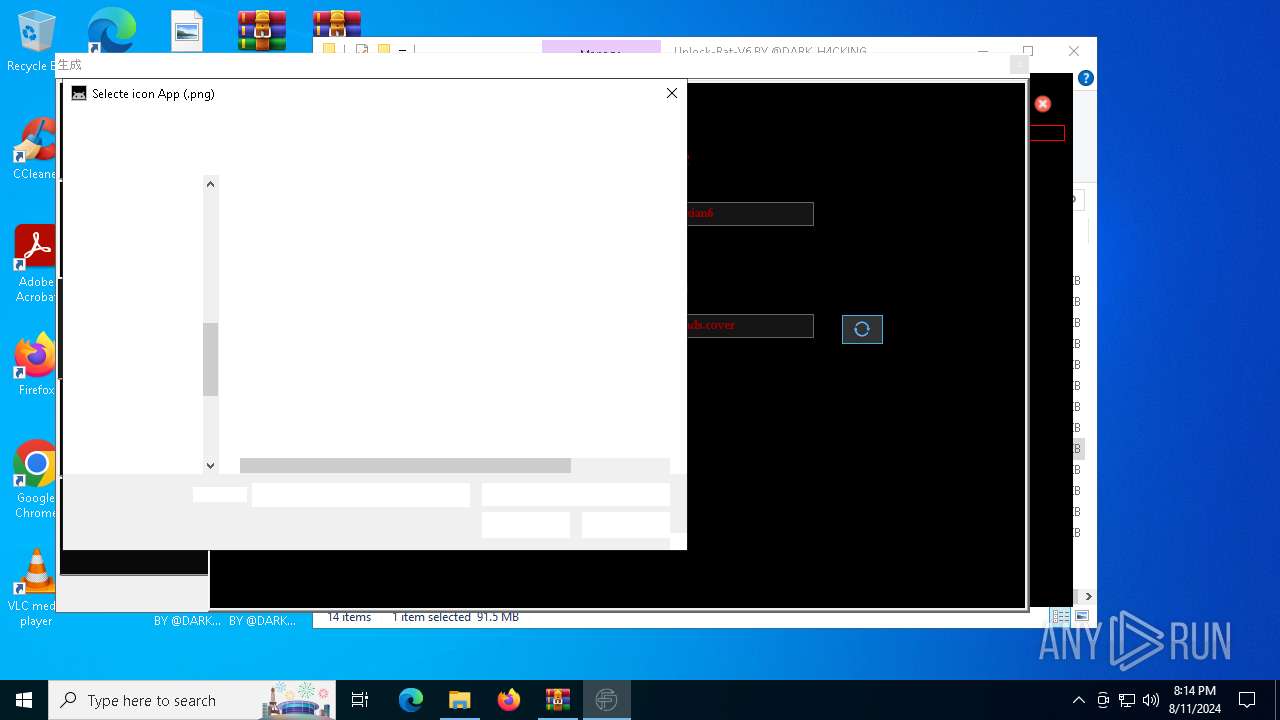
Task: Click the taskbar search box
Action: (x=194, y=700)
